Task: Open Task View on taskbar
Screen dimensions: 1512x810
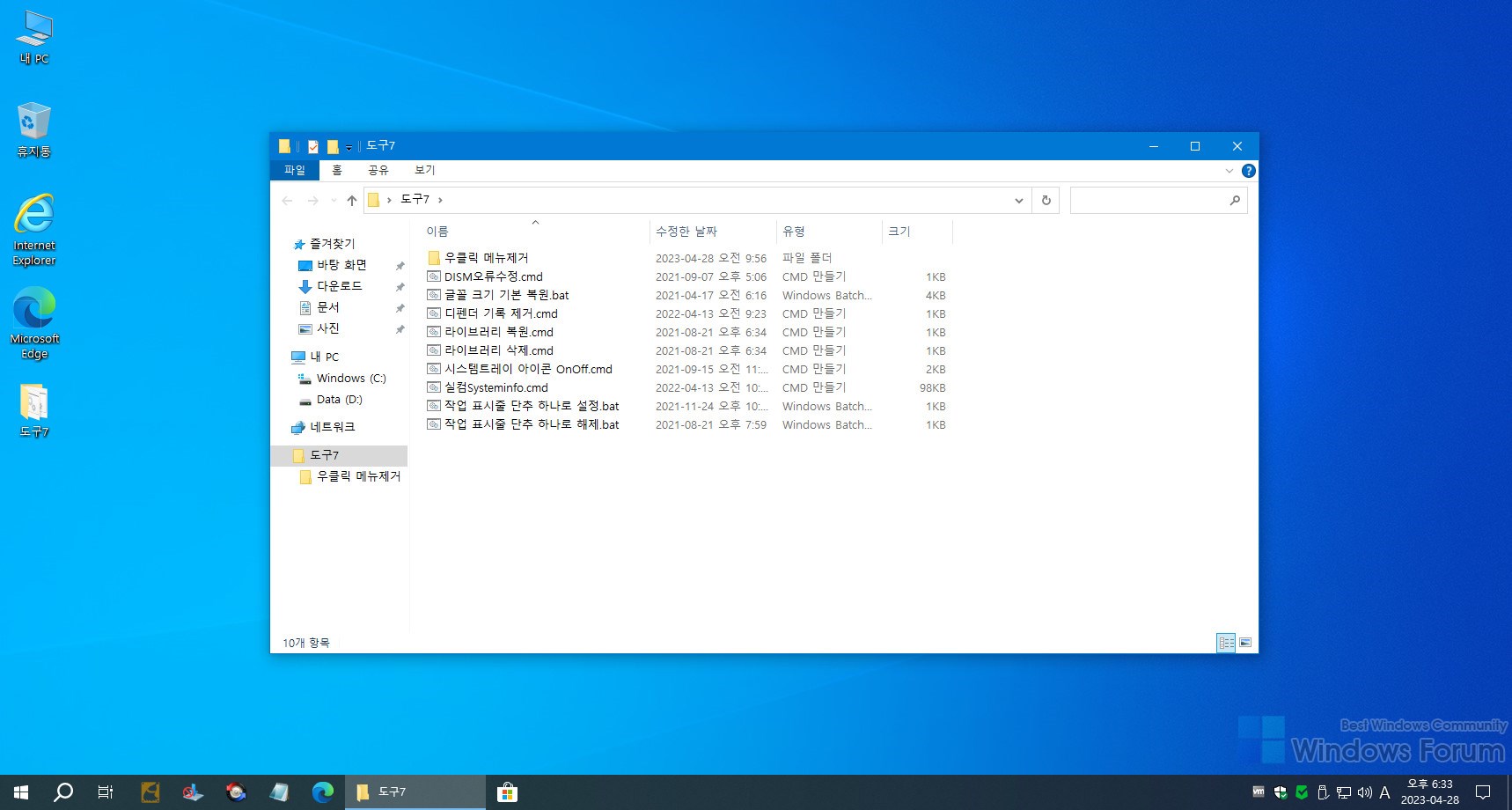Action: pyautogui.click(x=106, y=792)
